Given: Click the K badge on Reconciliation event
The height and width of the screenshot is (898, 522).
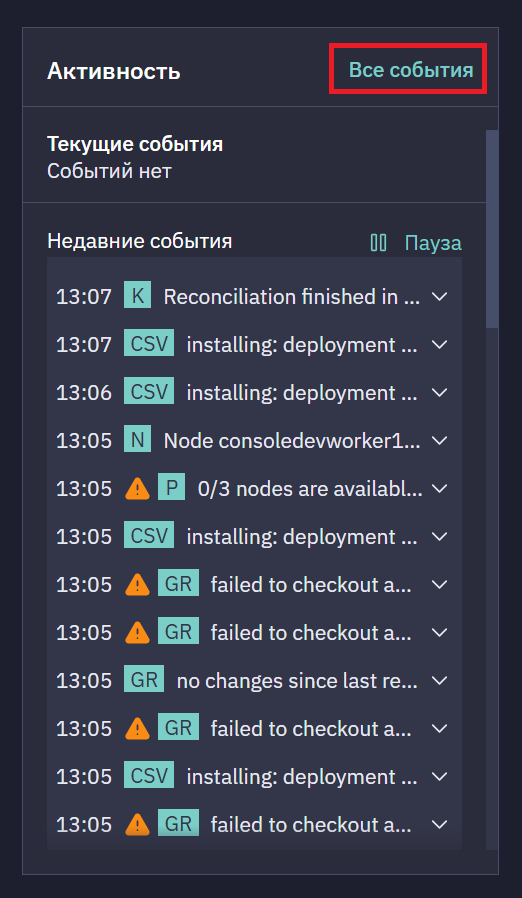Looking at the screenshot, I should (x=138, y=297).
